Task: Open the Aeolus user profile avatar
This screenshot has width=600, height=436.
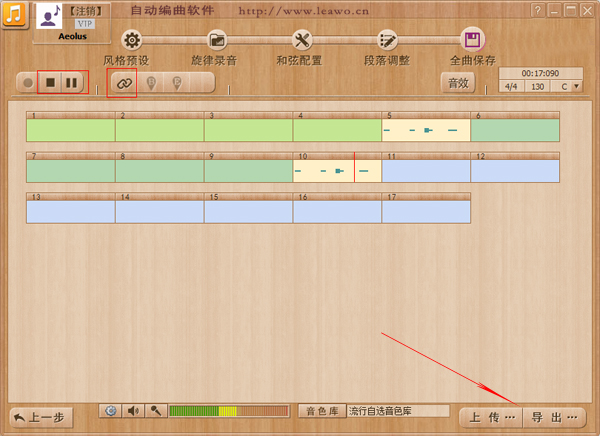Action: [49, 16]
